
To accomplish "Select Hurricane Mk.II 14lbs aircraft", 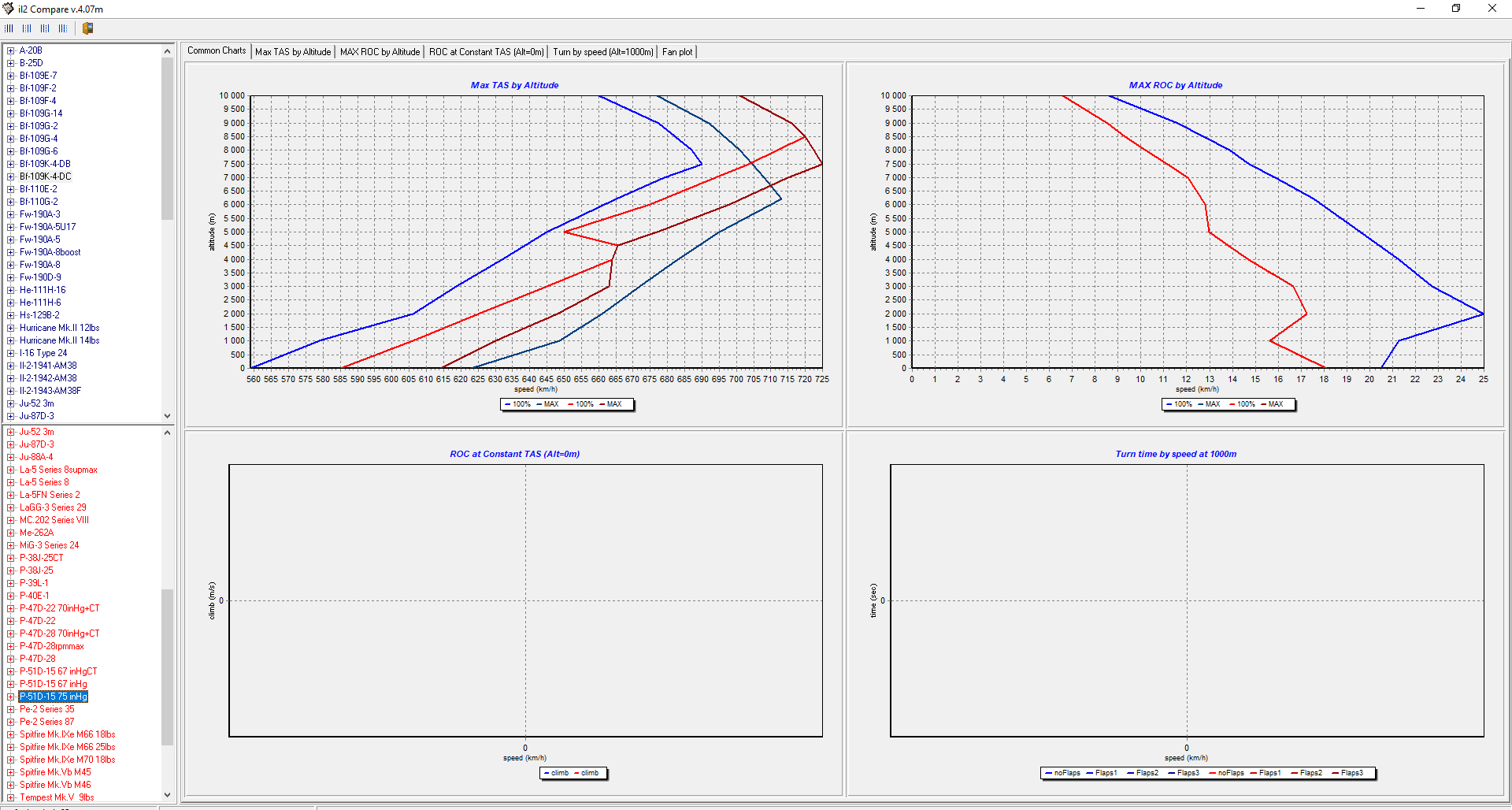I will coord(60,340).
